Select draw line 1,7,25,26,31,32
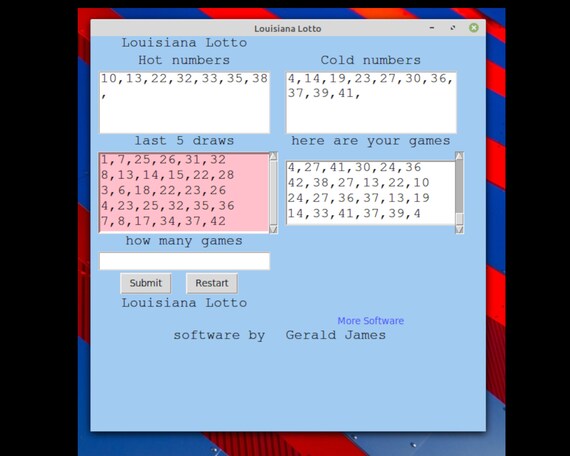The image size is (570, 456). (x=163, y=160)
